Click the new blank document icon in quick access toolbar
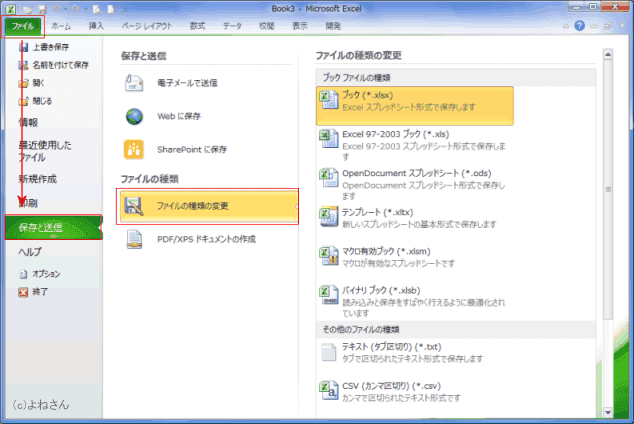The width and height of the screenshot is (634, 424). pos(111,9)
